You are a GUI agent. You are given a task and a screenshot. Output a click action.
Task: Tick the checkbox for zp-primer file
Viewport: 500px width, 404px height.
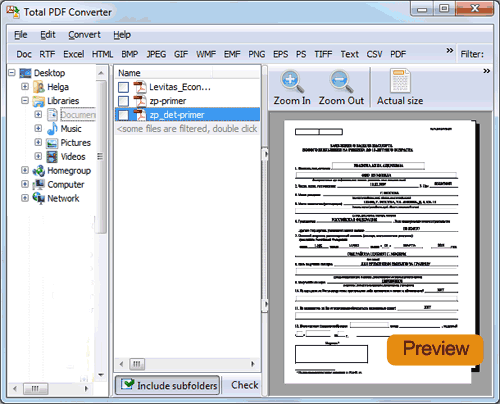[123, 101]
